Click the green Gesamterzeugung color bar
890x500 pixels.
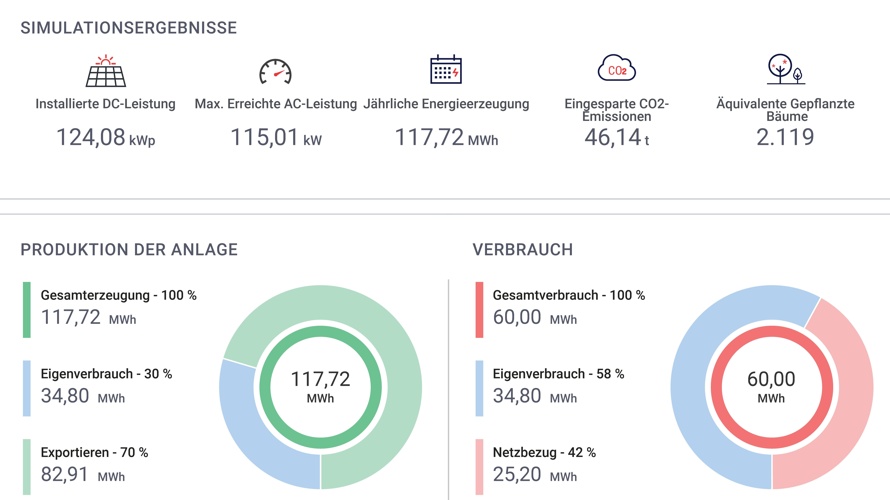click(27, 309)
